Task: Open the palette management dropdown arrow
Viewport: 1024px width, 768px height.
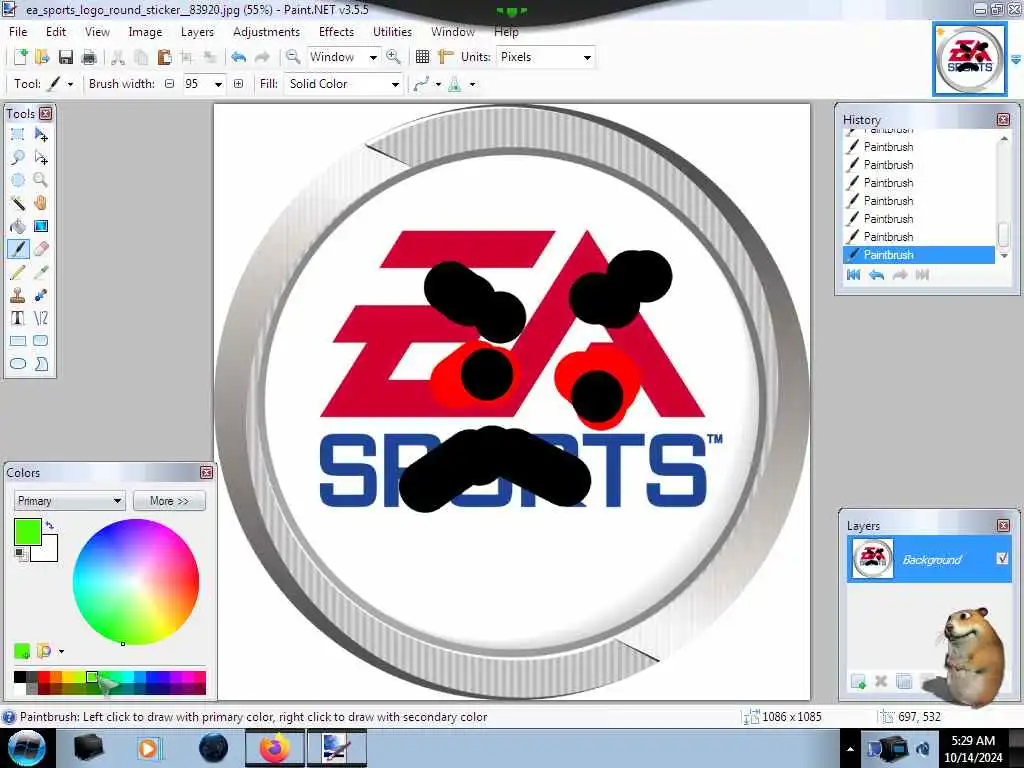Action: coord(61,651)
